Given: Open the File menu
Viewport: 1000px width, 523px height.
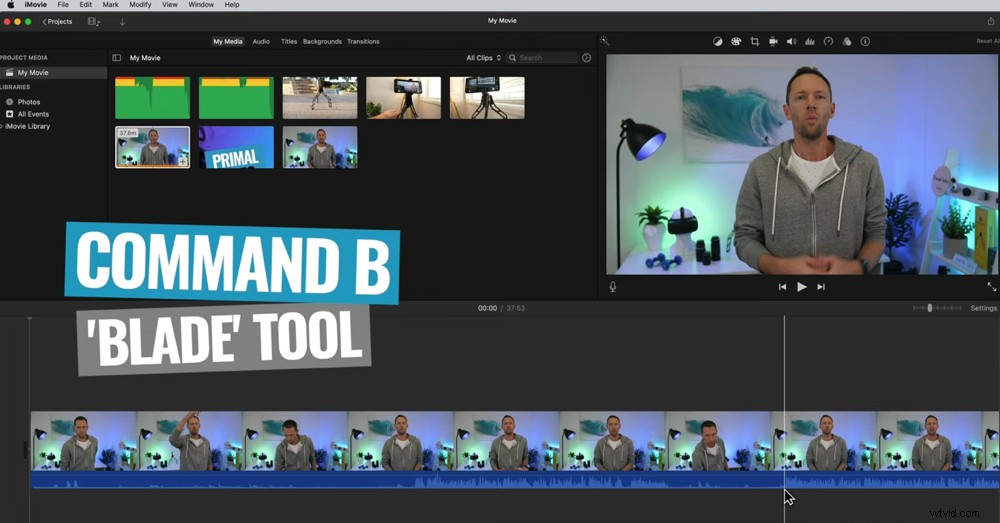Looking at the screenshot, I should [63, 4].
